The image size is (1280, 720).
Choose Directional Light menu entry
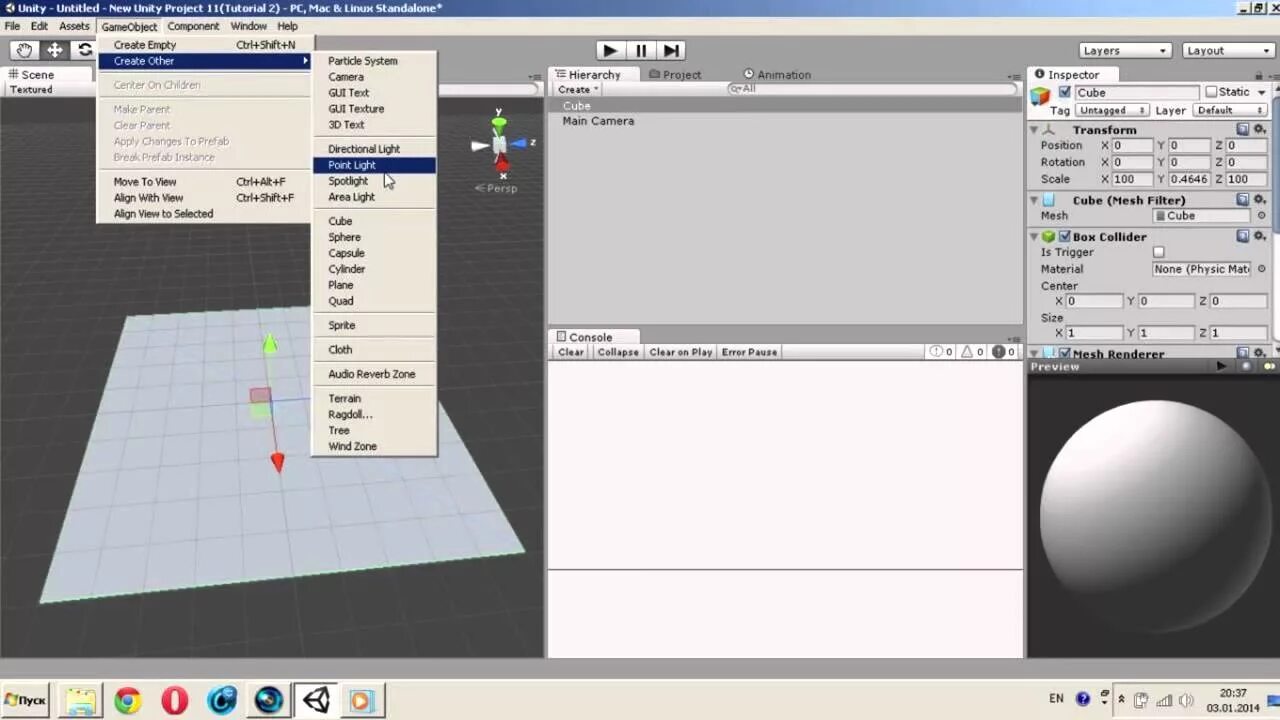(x=374, y=149)
